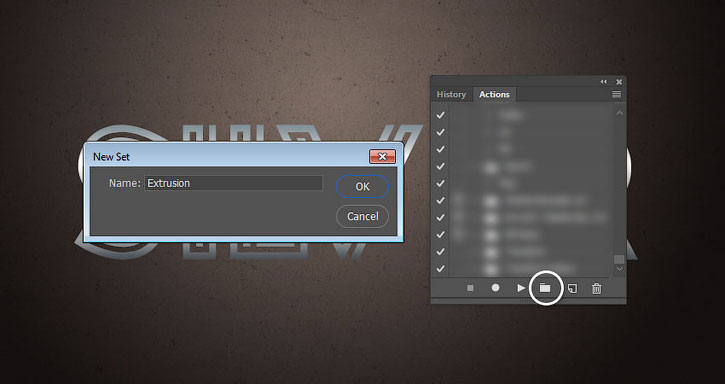This screenshot has width=725, height=384.
Task: Play the selected action
Action: point(521,288)
